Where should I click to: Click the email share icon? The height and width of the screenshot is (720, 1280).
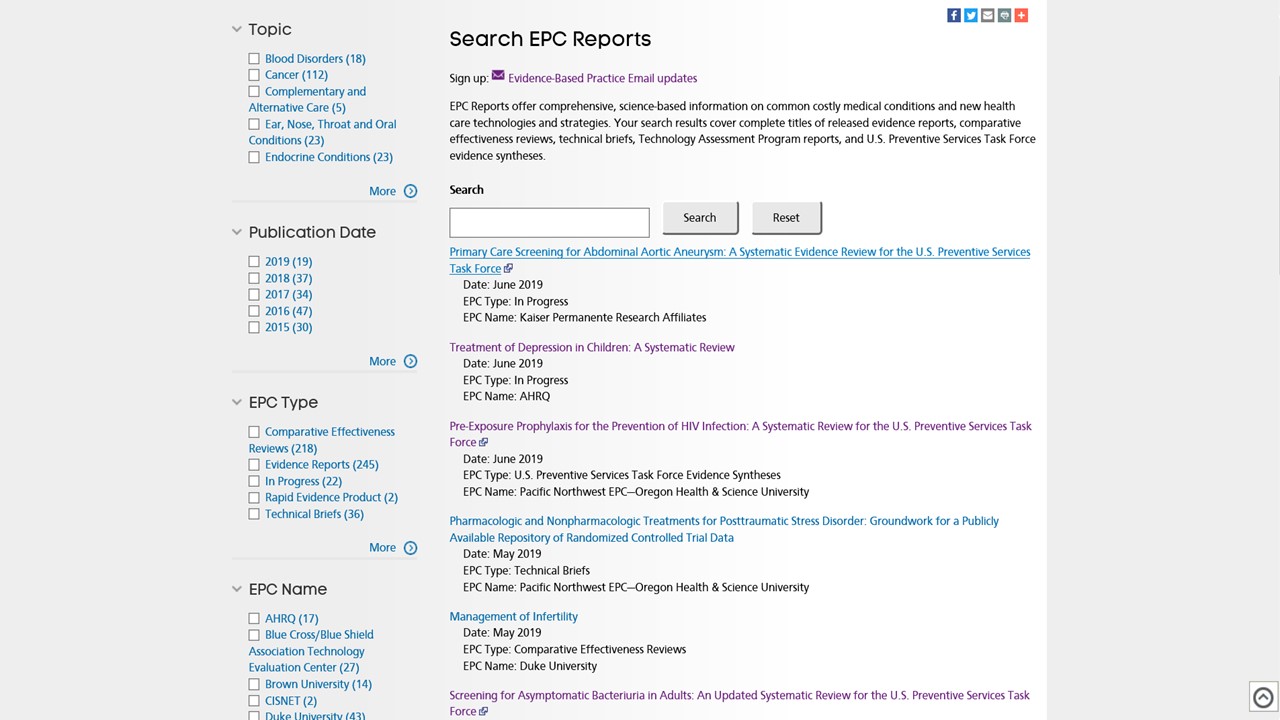click(988, 15)
